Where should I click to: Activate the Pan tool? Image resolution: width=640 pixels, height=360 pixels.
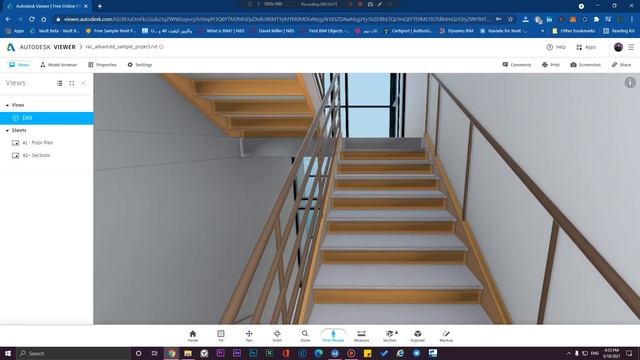click(x=249, y=336)
